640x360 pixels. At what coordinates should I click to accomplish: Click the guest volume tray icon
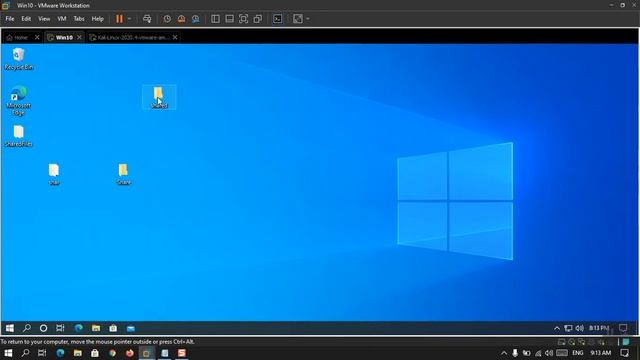[x=580, y=328]
